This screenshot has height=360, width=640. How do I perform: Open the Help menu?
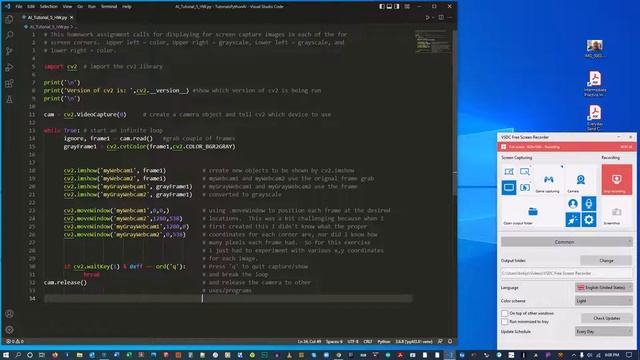(127, 7)
